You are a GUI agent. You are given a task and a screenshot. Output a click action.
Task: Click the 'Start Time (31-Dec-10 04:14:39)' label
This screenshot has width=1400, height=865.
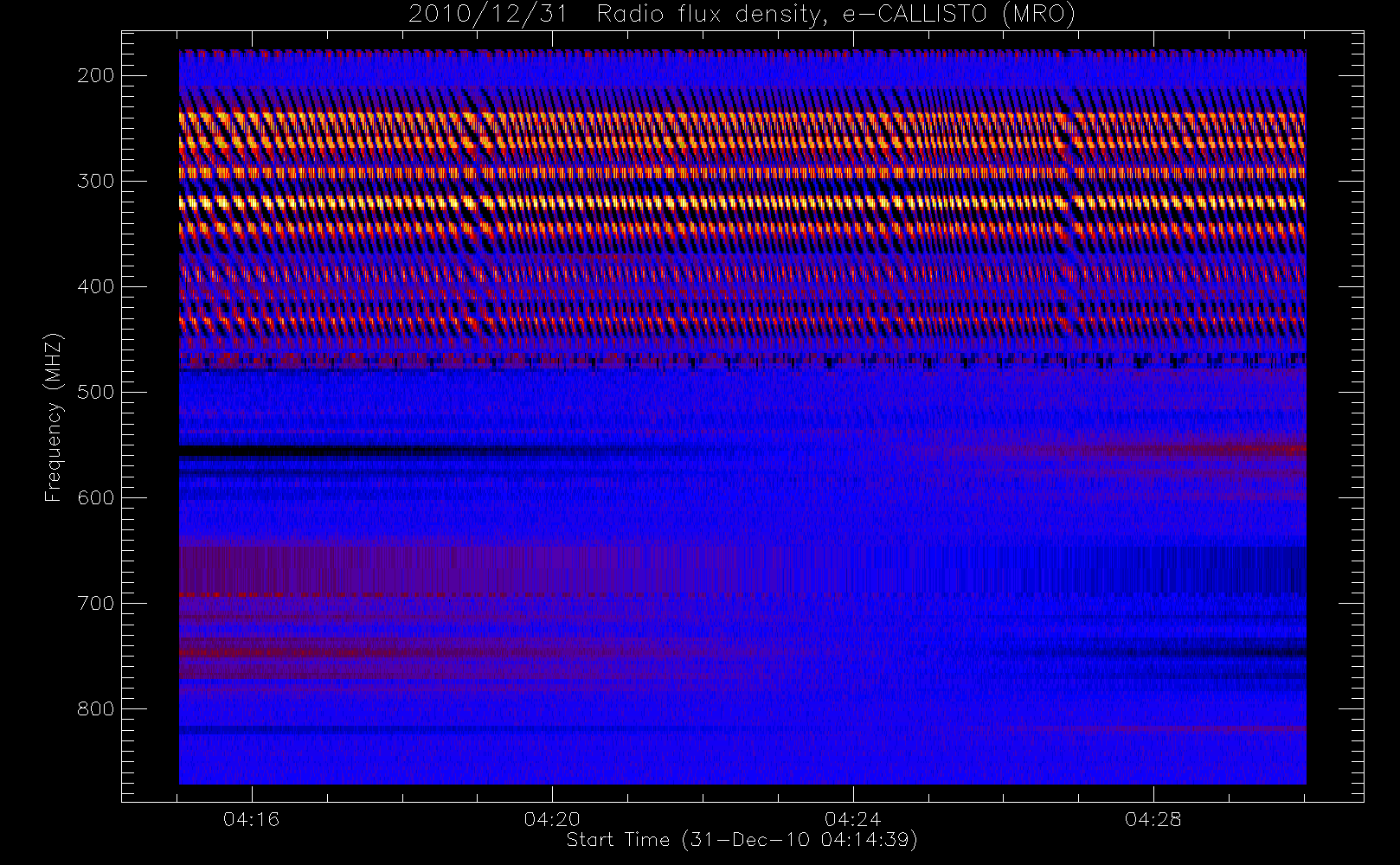click(742, 840)
